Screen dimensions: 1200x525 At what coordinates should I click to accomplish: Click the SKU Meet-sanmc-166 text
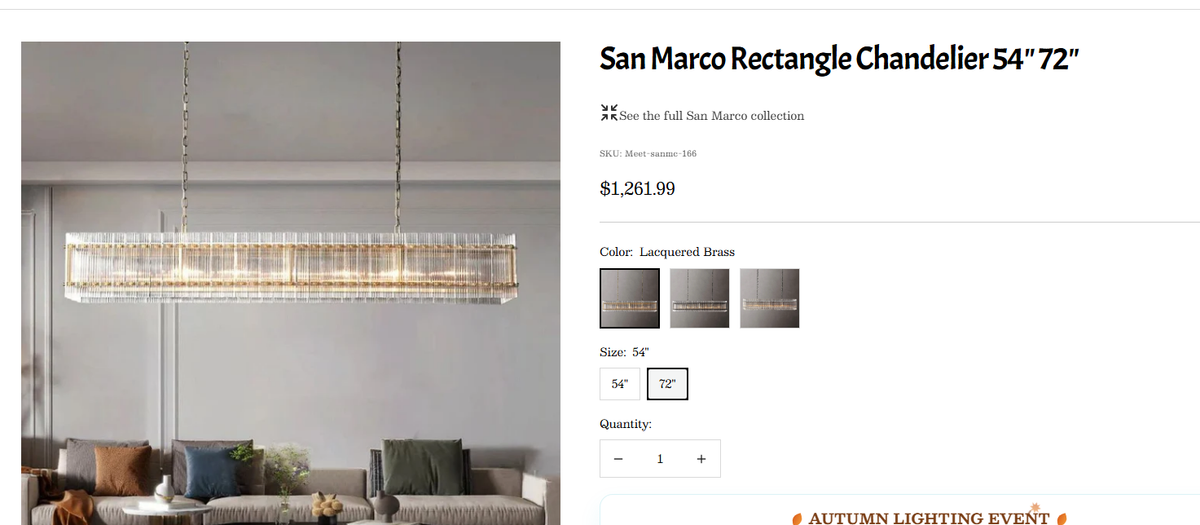click(648, 153)
